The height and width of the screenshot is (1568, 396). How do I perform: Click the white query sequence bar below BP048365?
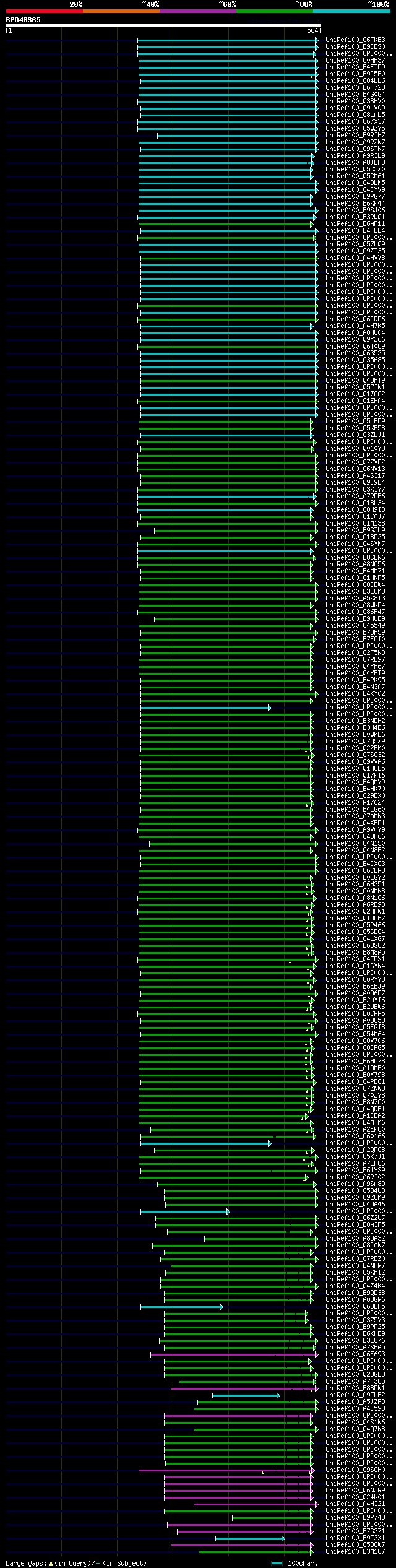click(163, 25)
